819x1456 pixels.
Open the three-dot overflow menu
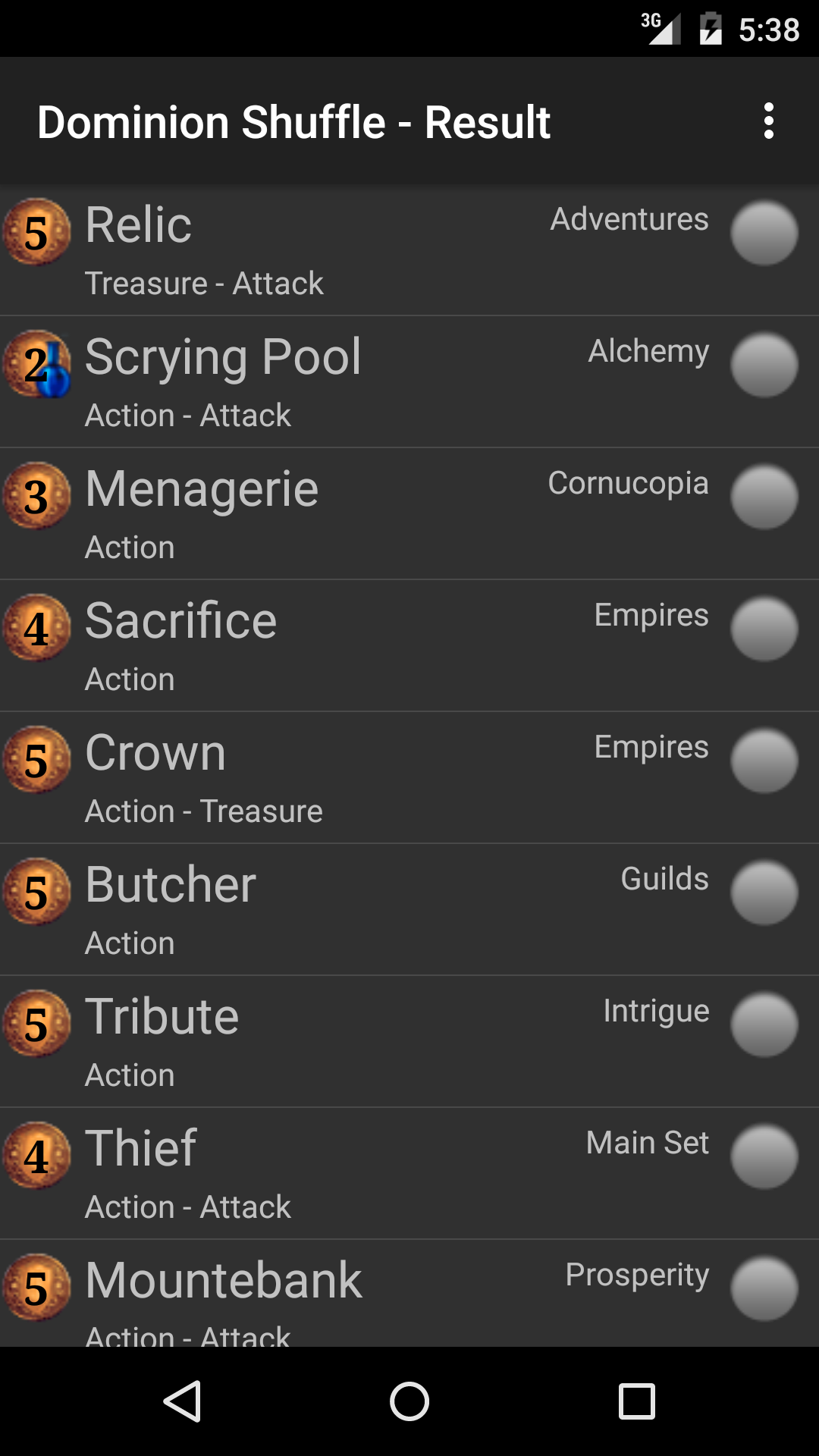(768, 121)
